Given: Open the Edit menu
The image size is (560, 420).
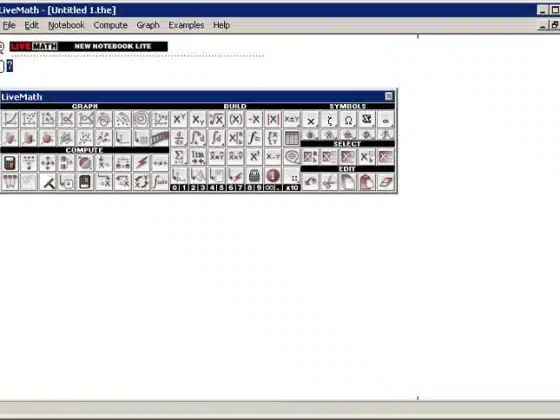Looking at the screenshot, I should pos(31,25).
